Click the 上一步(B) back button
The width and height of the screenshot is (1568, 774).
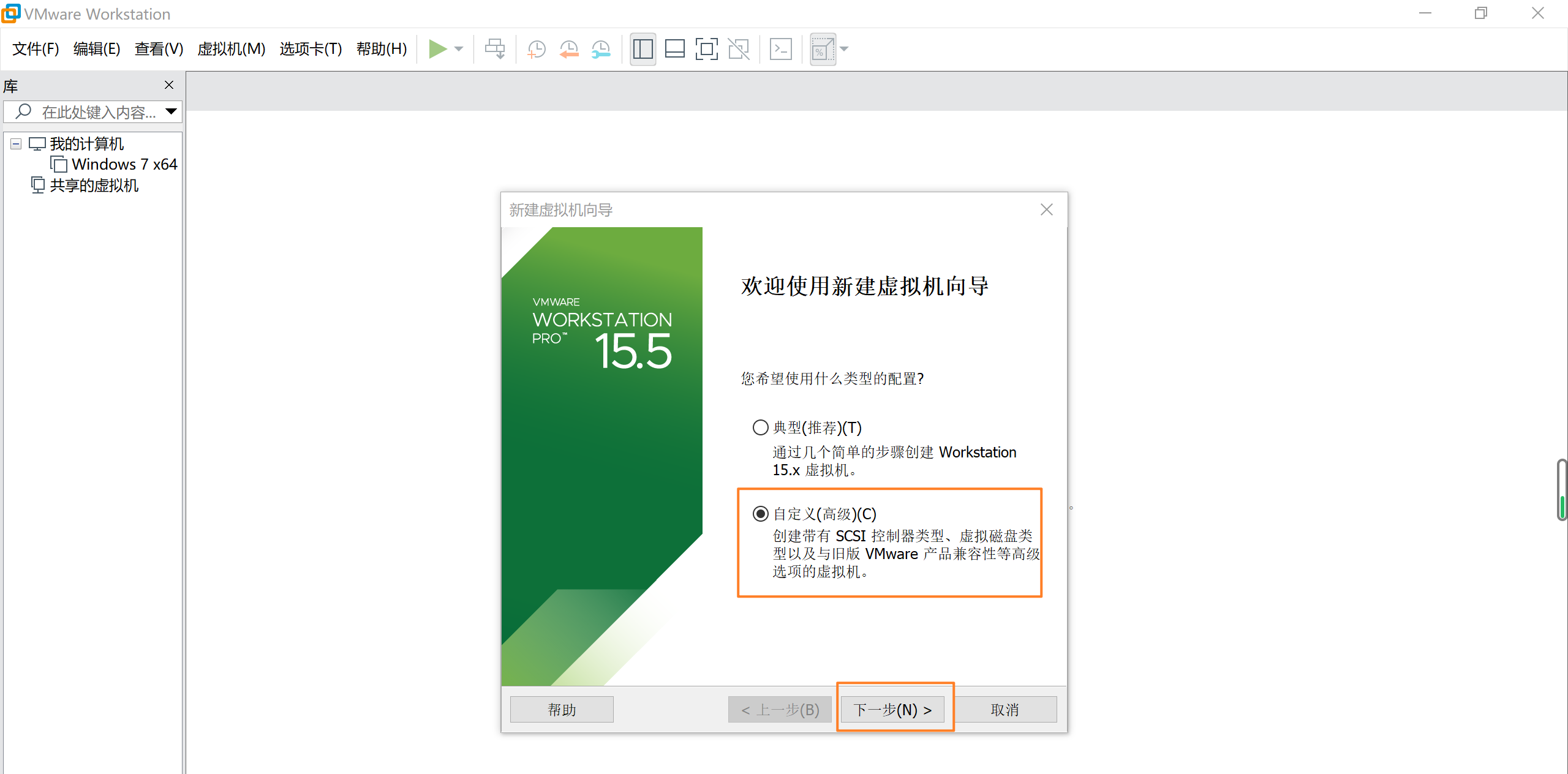point(780,709)
